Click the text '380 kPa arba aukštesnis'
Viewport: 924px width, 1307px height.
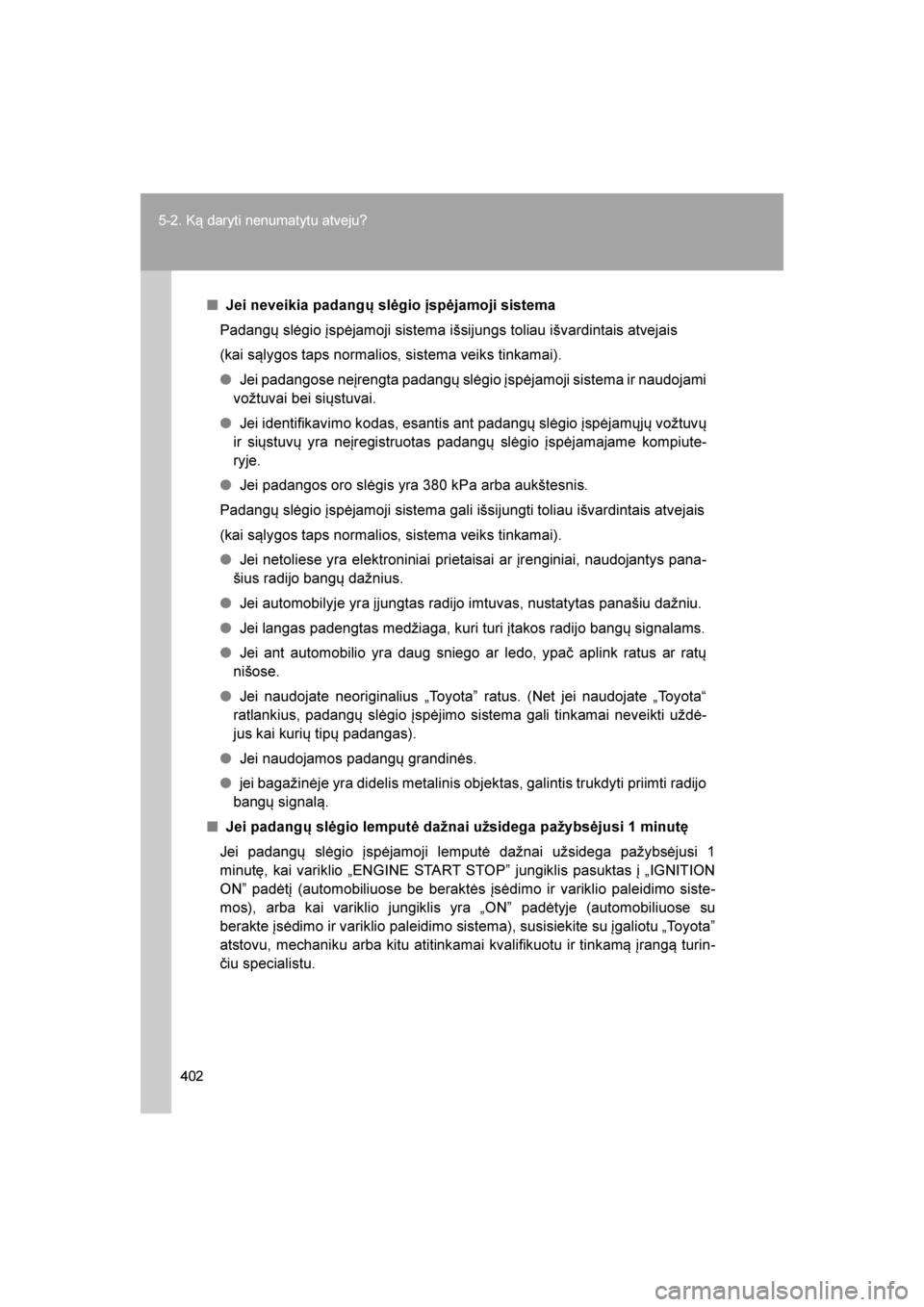[506, 484]
